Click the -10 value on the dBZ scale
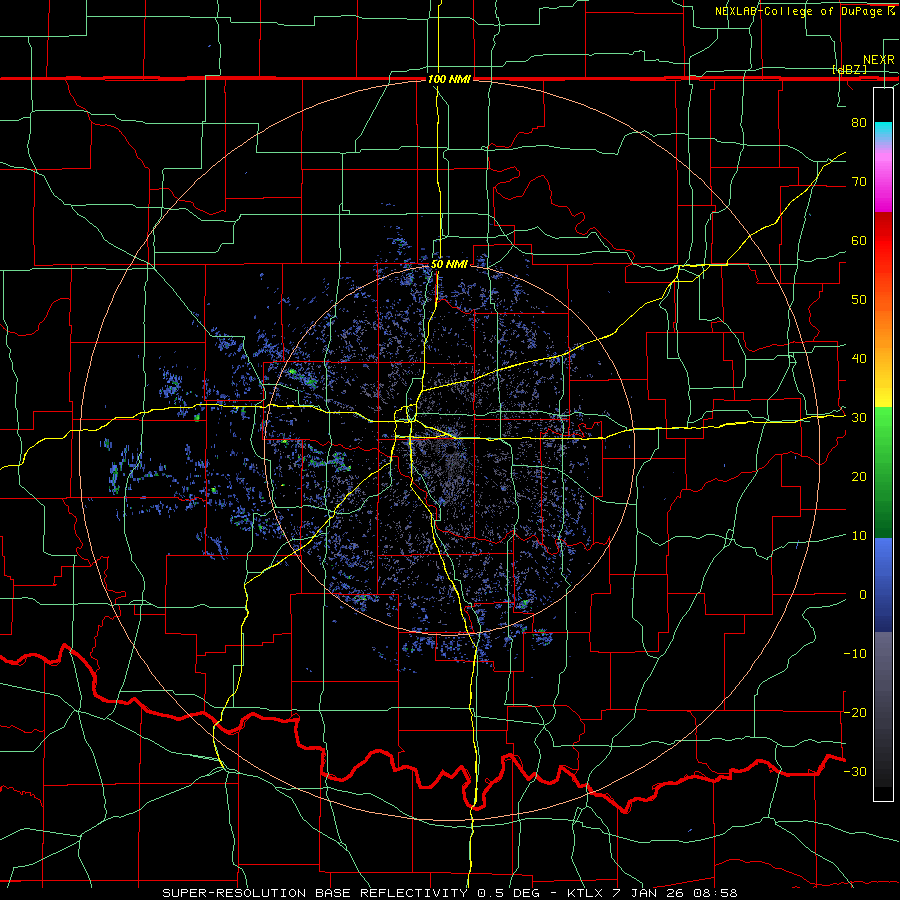 click(x=855, y=654)
